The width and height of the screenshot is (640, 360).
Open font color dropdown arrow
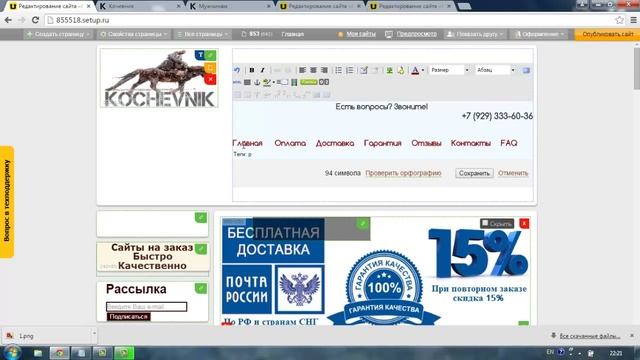pos(423,70)
